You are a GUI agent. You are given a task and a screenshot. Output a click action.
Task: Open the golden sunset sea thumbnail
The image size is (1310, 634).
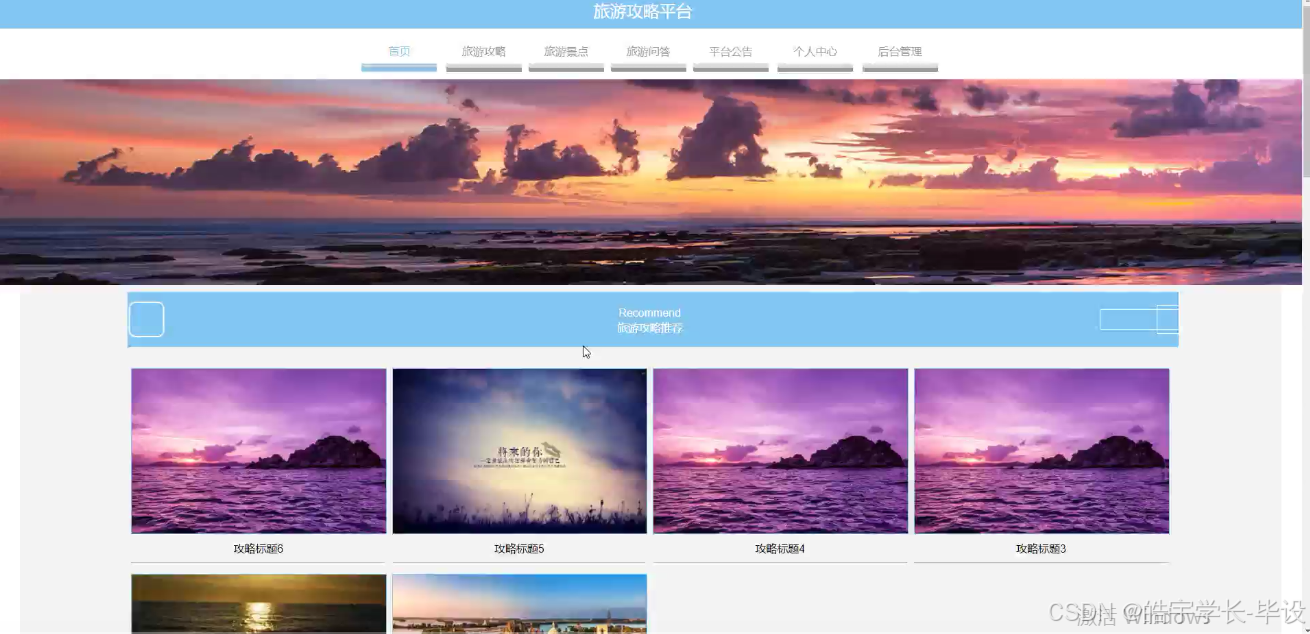(x=259, y=604)
